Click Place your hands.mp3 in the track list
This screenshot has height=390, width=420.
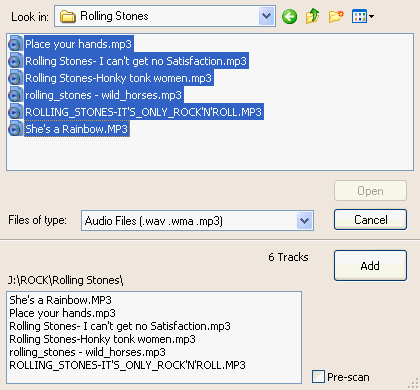coord(62,313)
